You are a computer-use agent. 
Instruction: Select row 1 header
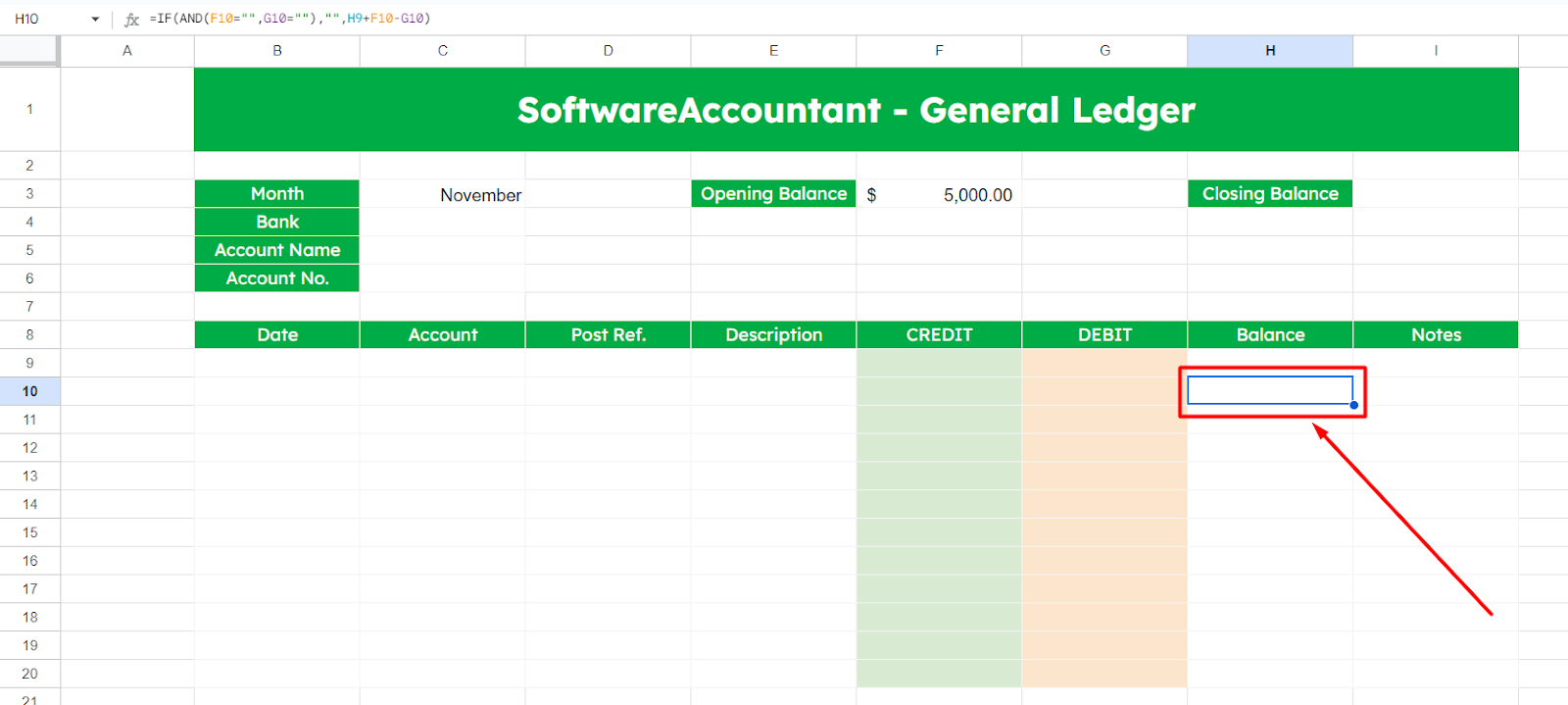(29, 109)
